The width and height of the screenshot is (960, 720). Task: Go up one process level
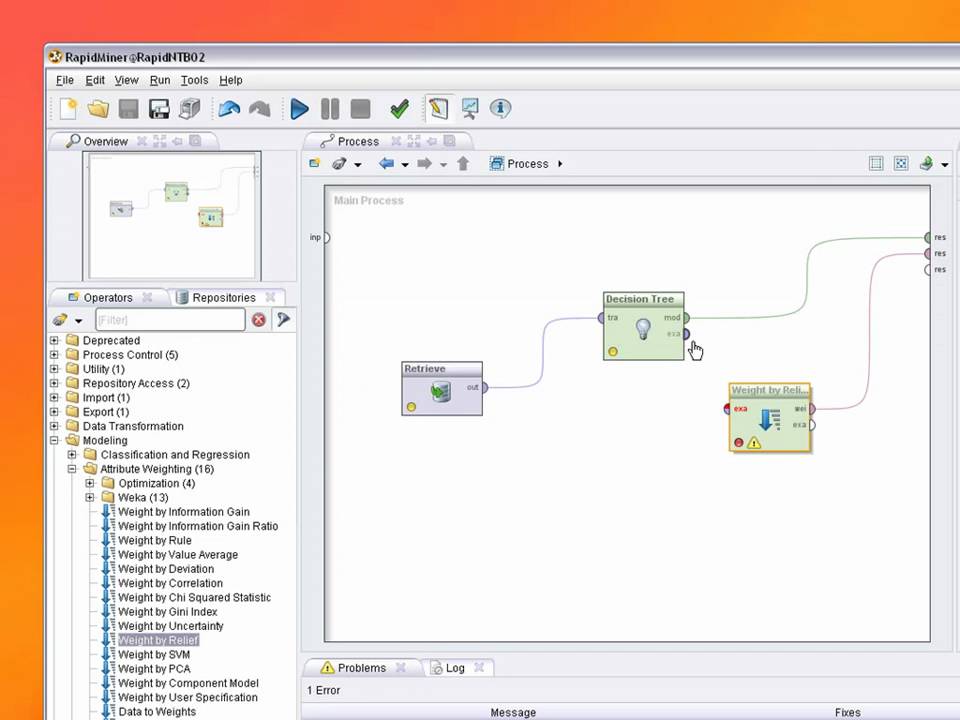[x=463, y=163]
